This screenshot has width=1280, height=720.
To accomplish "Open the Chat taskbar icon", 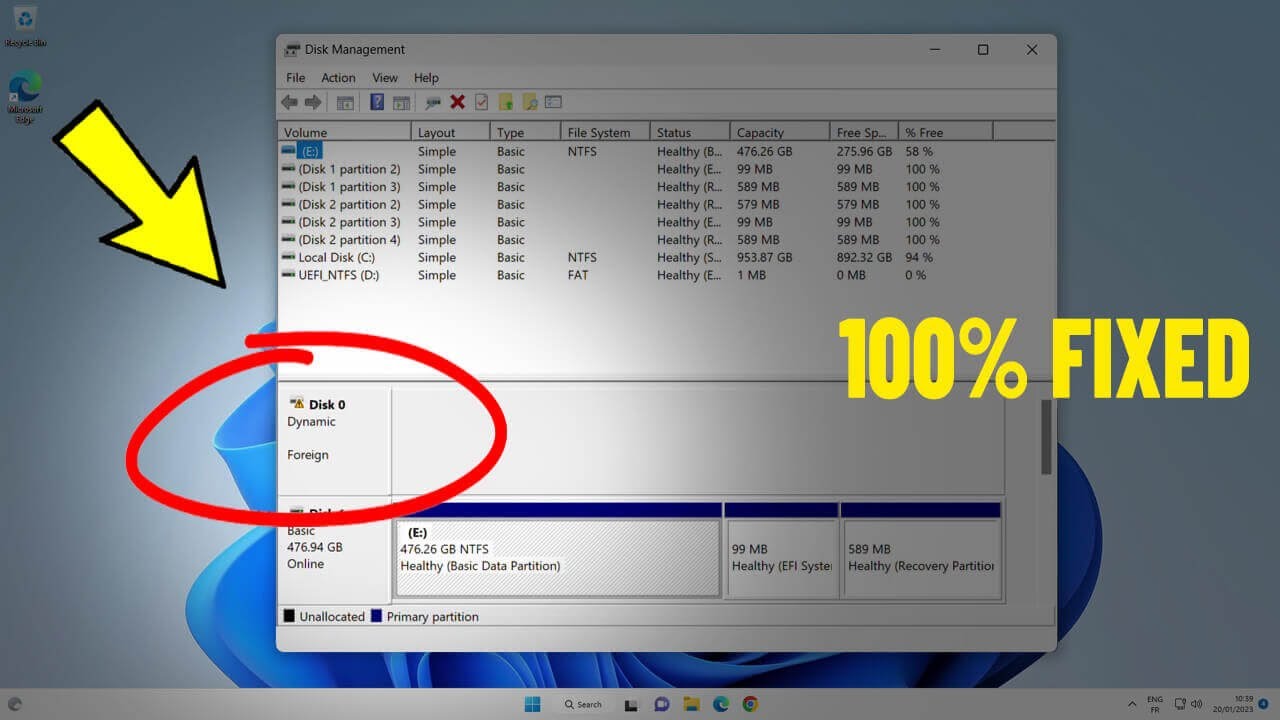I will pos(661,704).
